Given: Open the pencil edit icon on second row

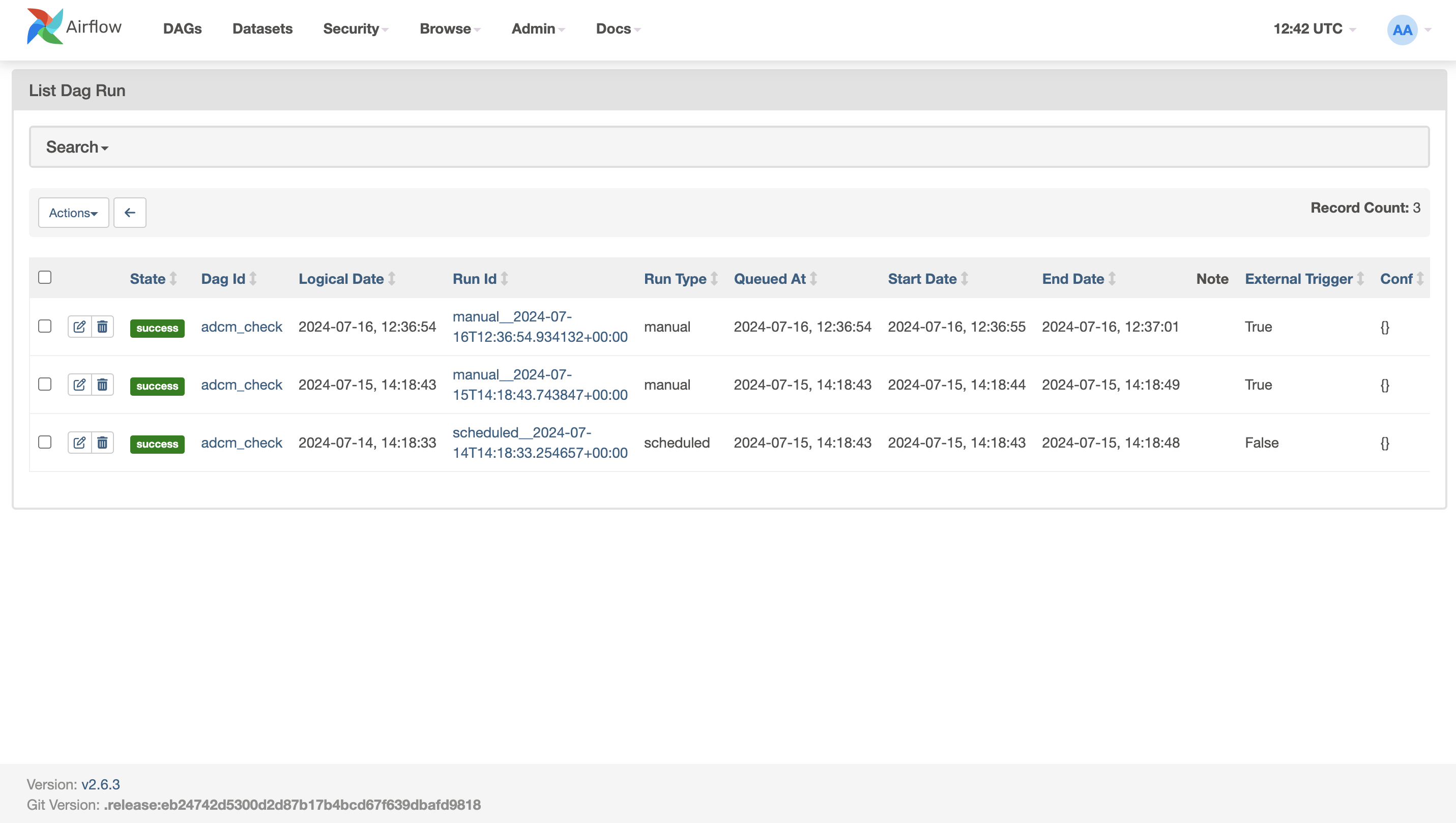Looking at the screenshot, I should click(79, 385).
